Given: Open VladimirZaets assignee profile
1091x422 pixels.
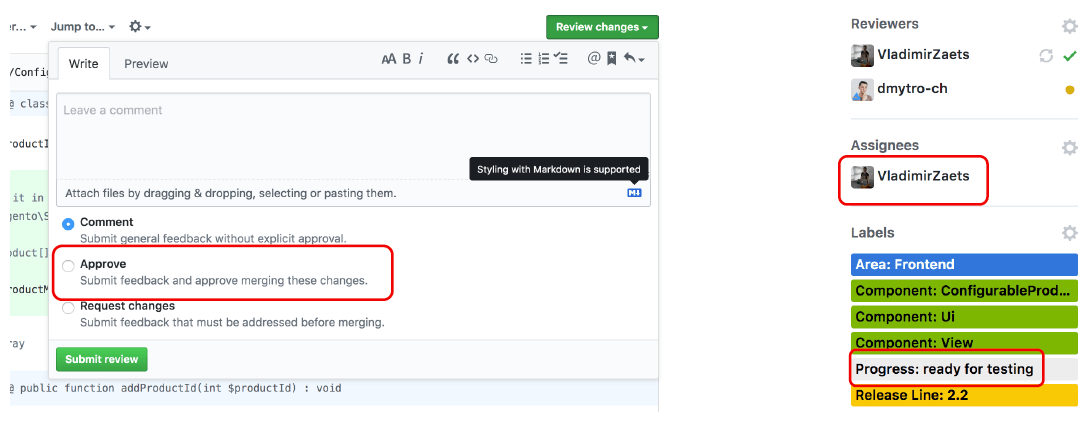Looking at the screenshot, I should [x=923, y=176].
